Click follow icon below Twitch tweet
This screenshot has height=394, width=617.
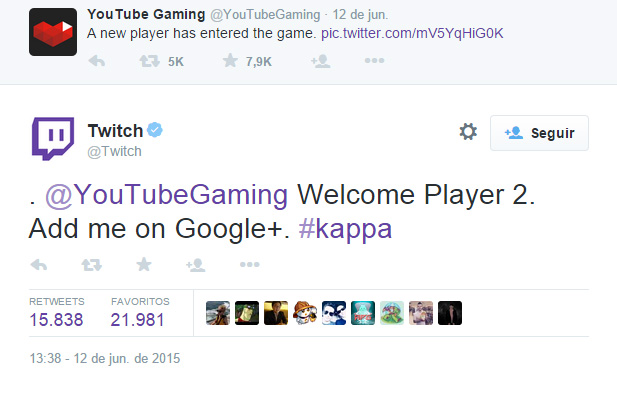pos(196,265)
